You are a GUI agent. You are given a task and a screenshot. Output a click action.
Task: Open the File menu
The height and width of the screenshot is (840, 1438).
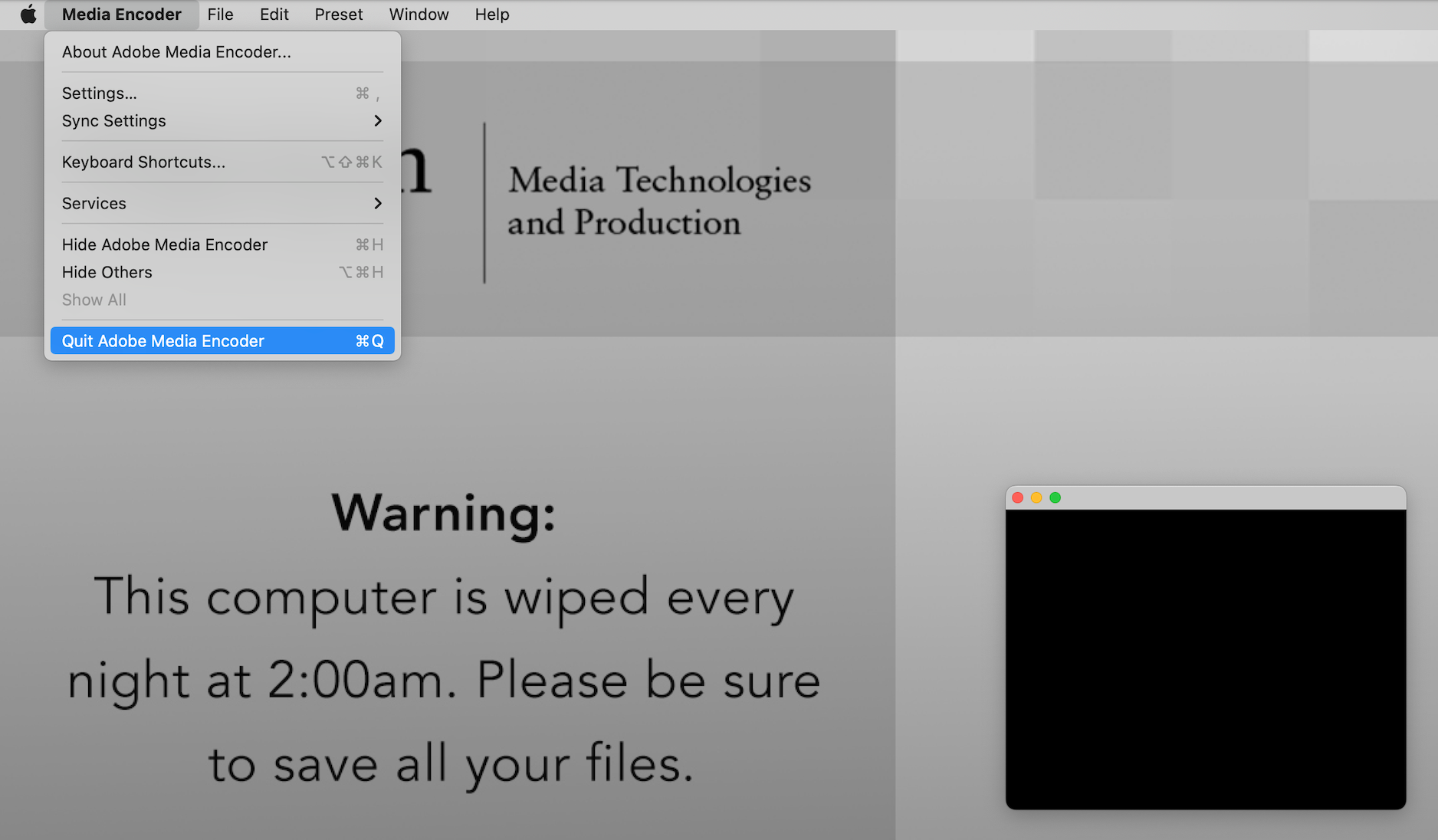tap(220, 15)
